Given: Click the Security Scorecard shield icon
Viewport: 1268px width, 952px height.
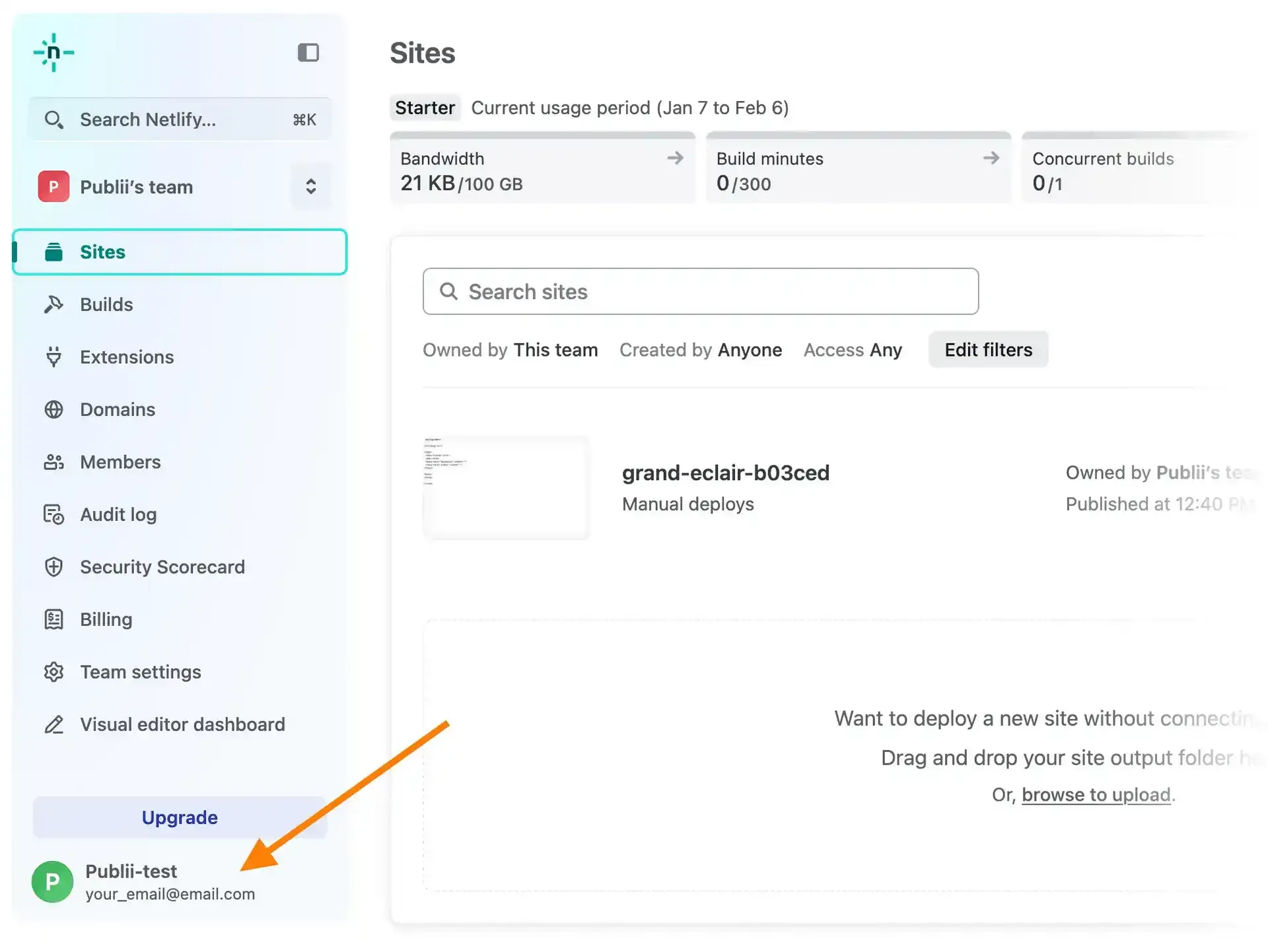Looking at the screenshot, I should point(53,567).
